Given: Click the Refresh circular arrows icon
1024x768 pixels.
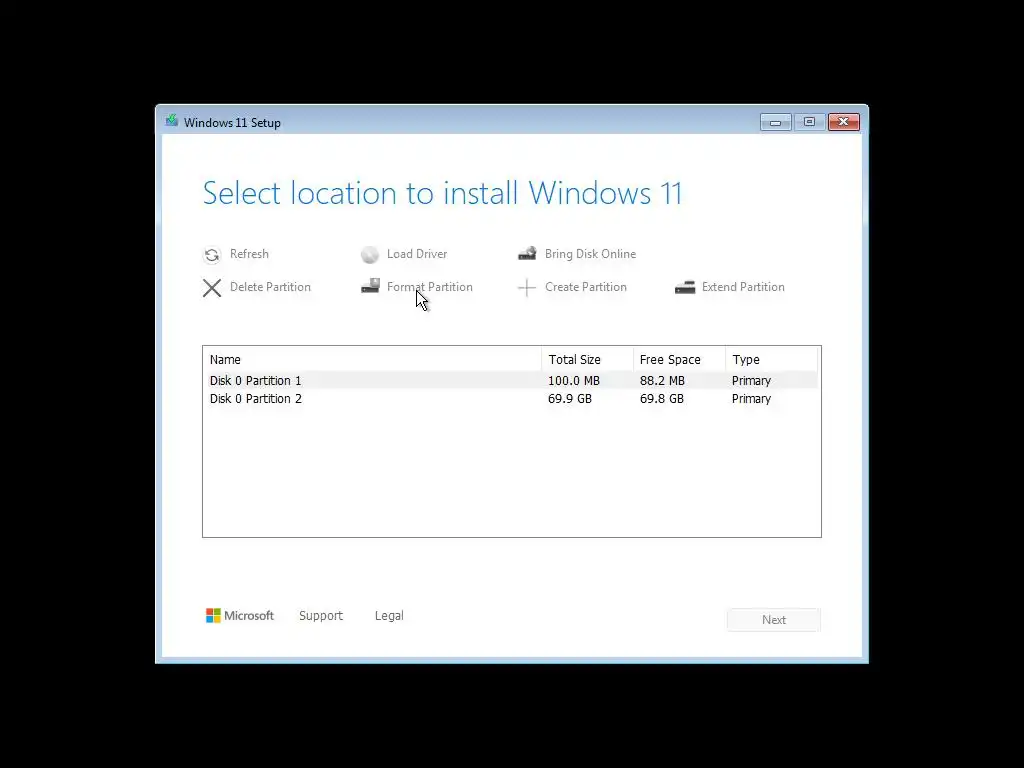Looking at the screenshot, I should tap(212, 255).
